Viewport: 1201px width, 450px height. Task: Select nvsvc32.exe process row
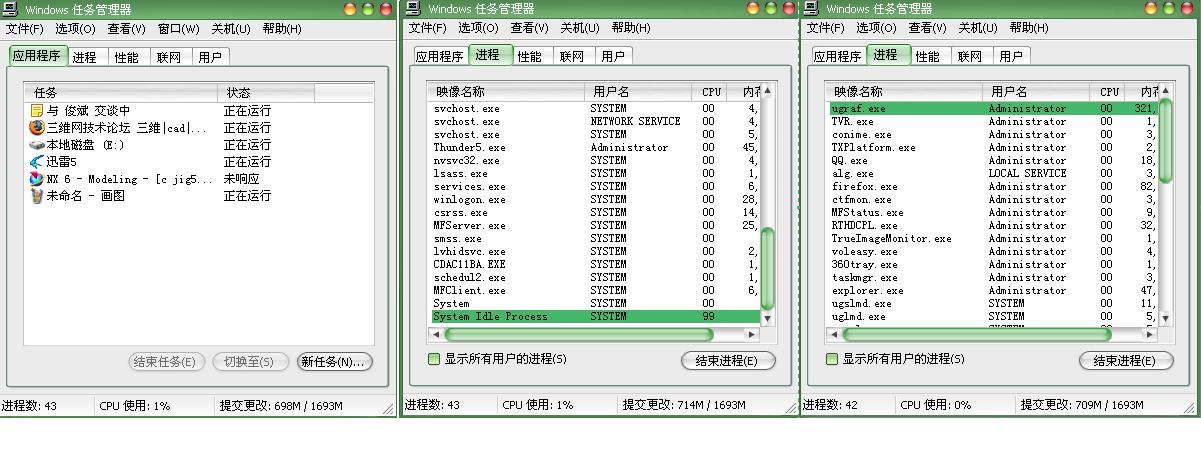click(x=594, y=160)
